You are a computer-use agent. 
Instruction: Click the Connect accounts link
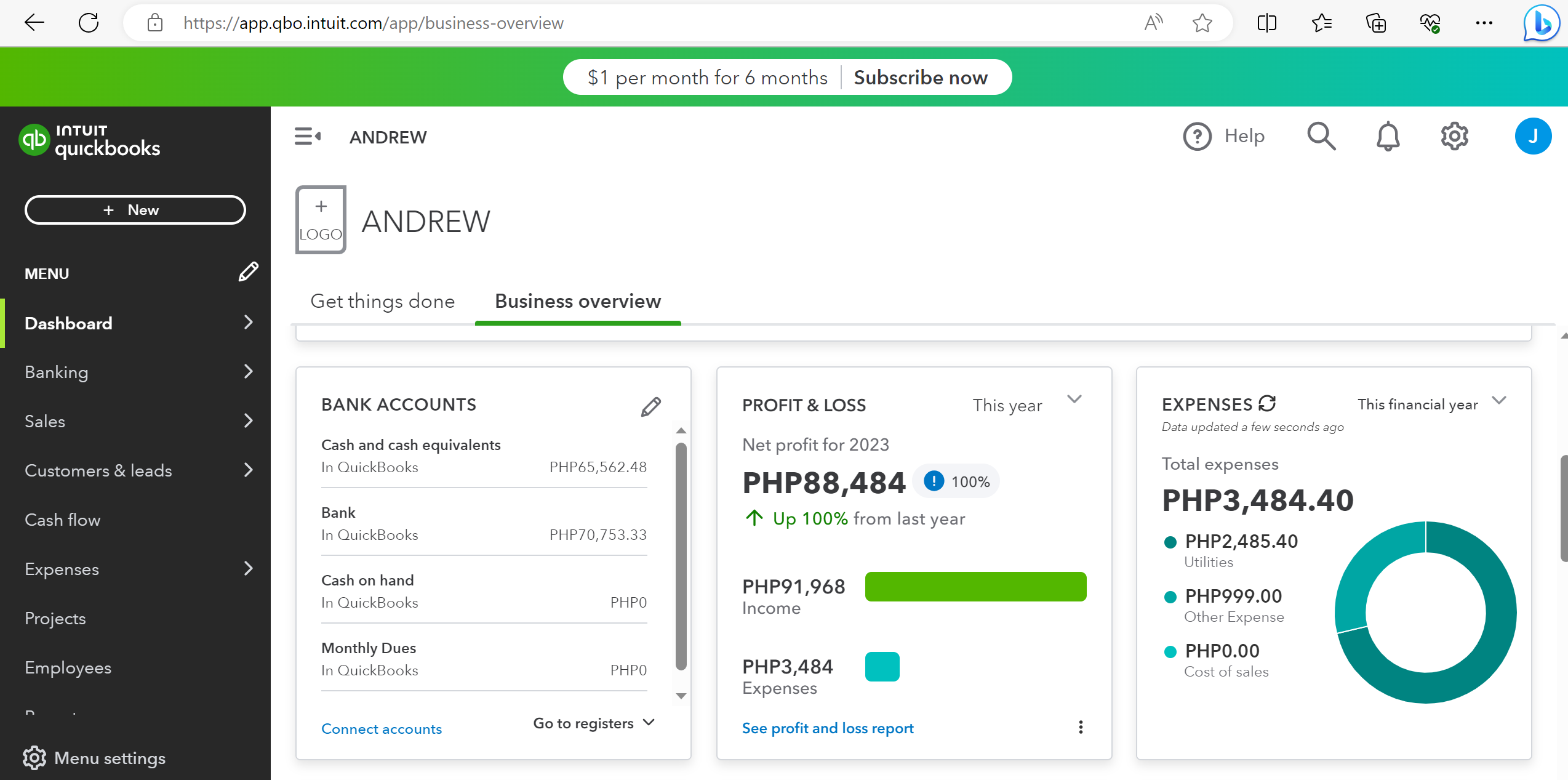tap(382, 729)
